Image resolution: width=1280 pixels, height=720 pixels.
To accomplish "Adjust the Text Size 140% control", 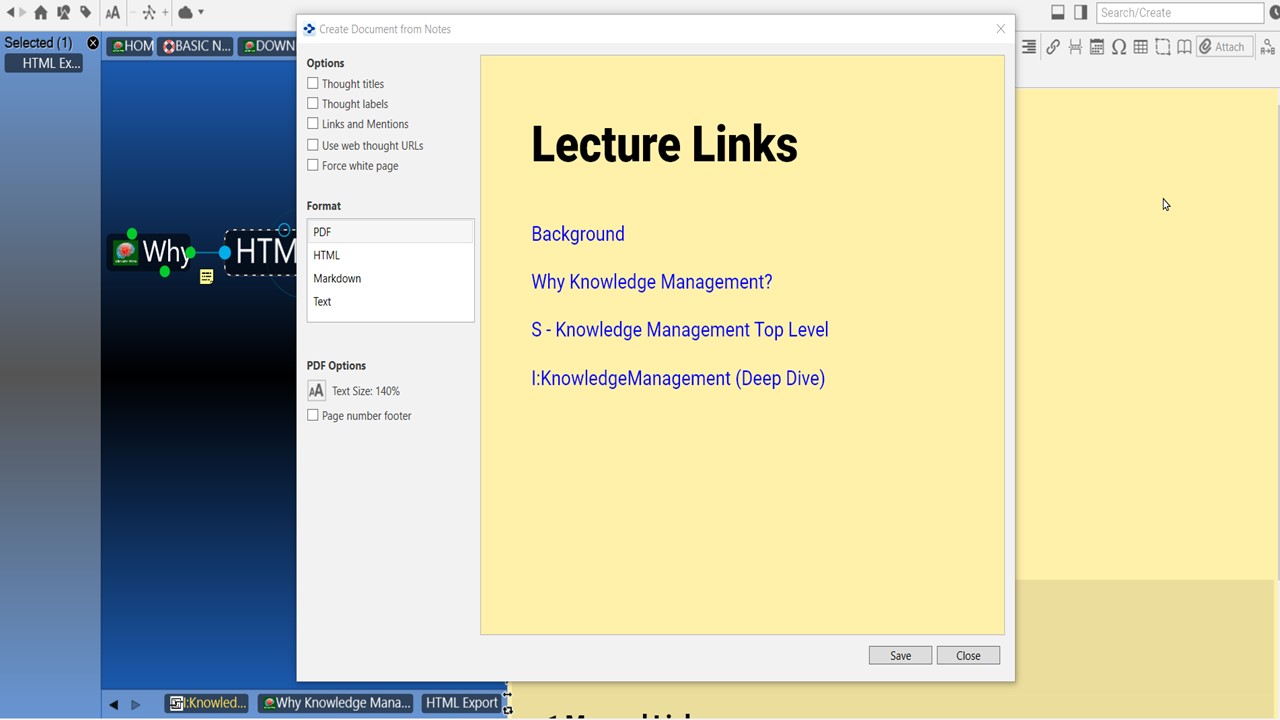I will pos(316,391).
